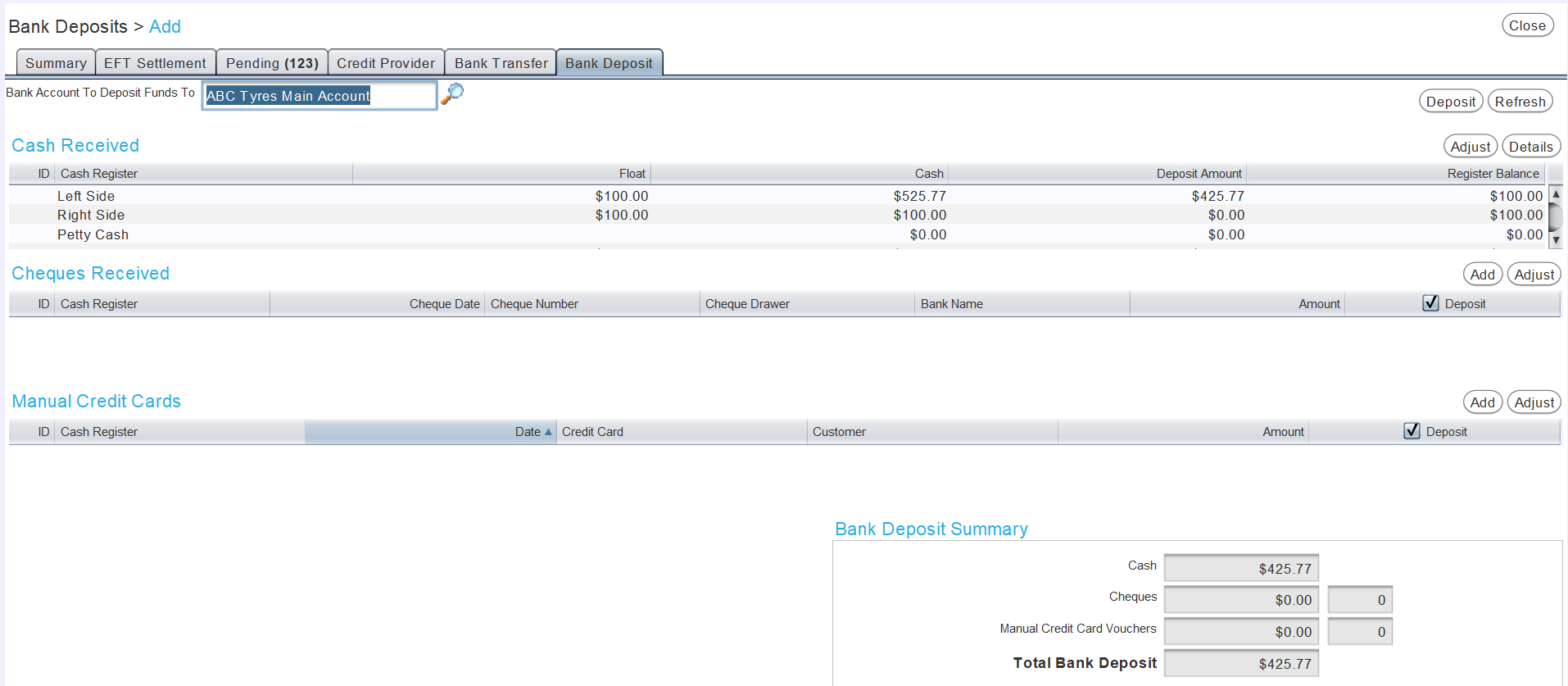The width and height of the screenshot is (1568, 686).
Task: Click the Bank Deposits breadcrumb text
Action: [x=68, y=27]
